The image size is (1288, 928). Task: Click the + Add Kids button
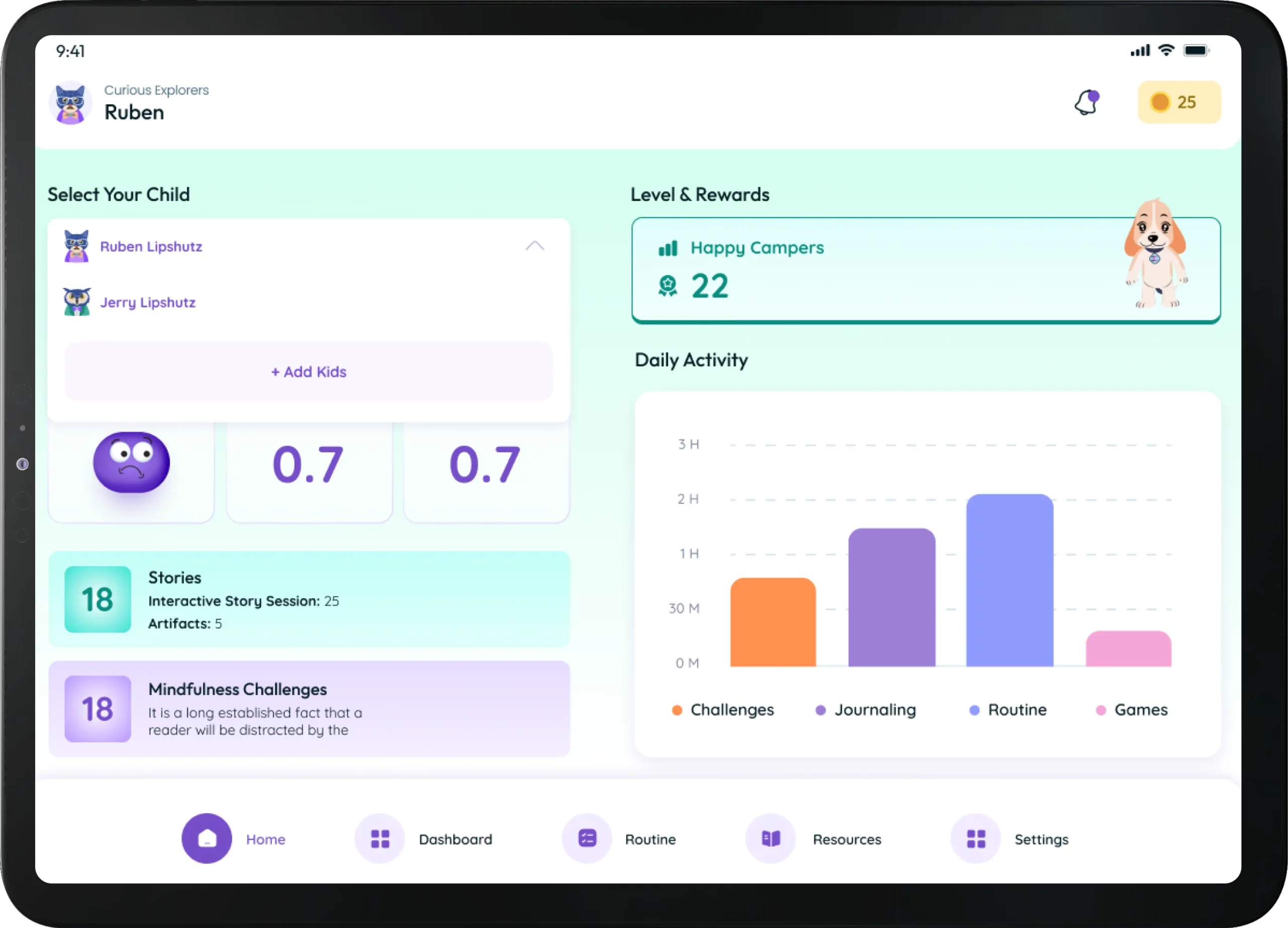(x=308, y=371)
